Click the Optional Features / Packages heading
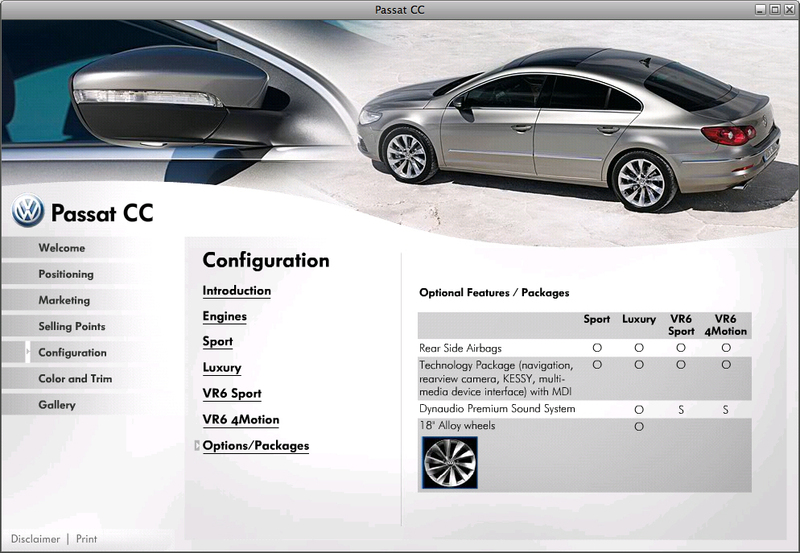 pyautogui.click(x=494, y=293)
